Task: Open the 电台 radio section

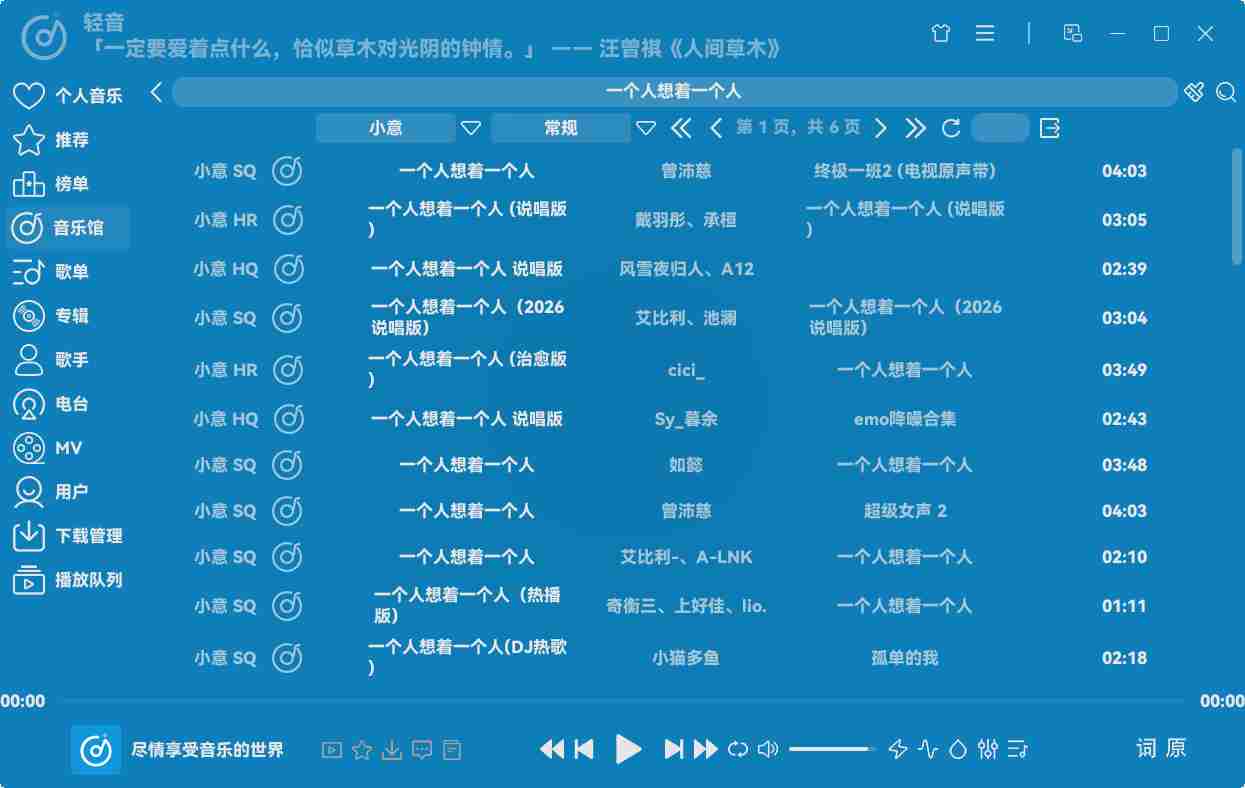Action: pyautogui.click(x=67, y=404)
